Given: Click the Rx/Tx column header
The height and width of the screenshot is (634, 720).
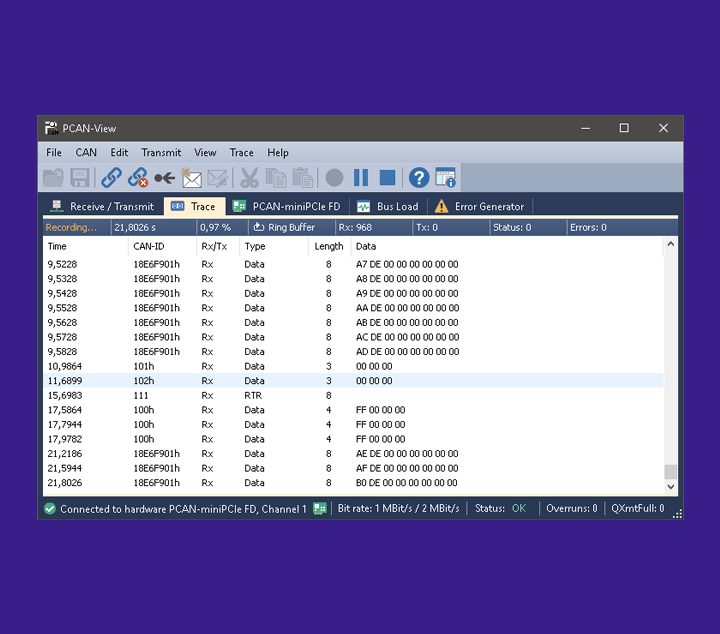Looking at the screenshot, I should coord(218,247).
